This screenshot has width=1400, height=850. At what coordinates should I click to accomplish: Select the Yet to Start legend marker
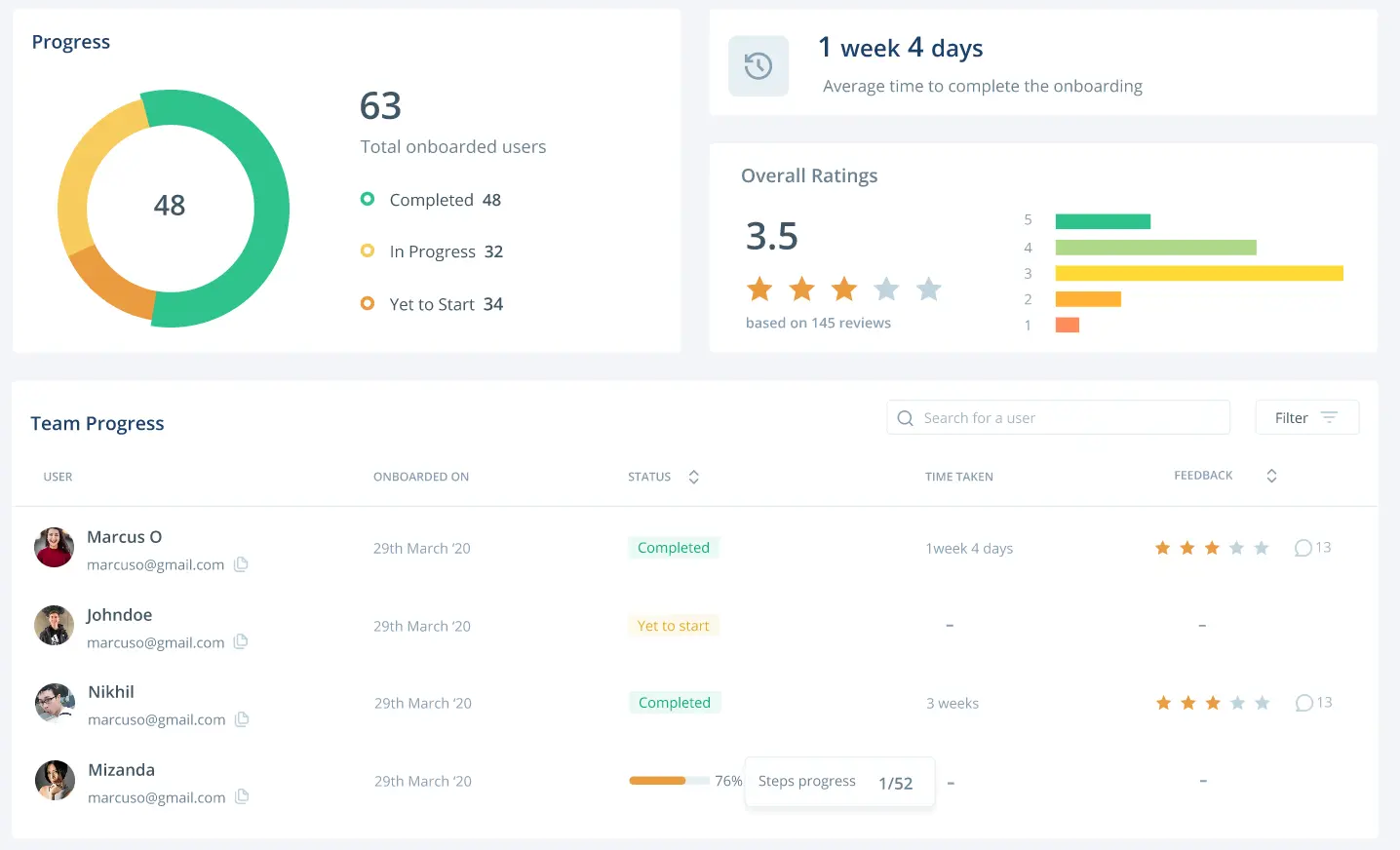[368, 303]
